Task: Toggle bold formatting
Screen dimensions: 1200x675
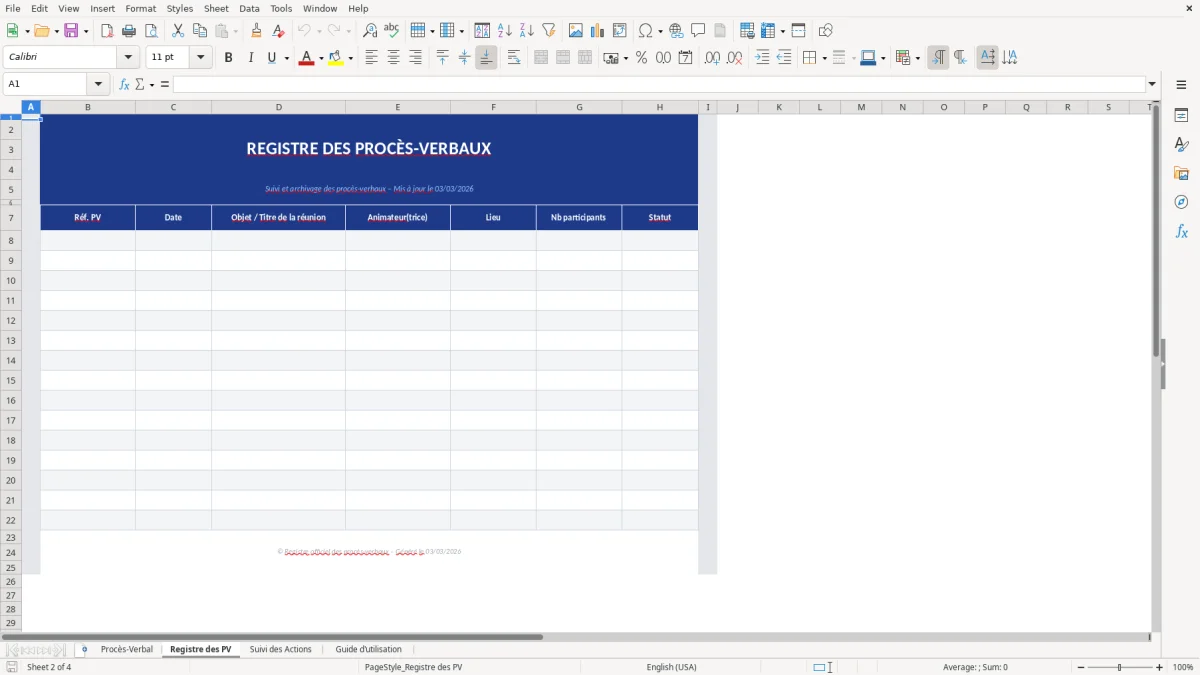Action: click(228, 57)
